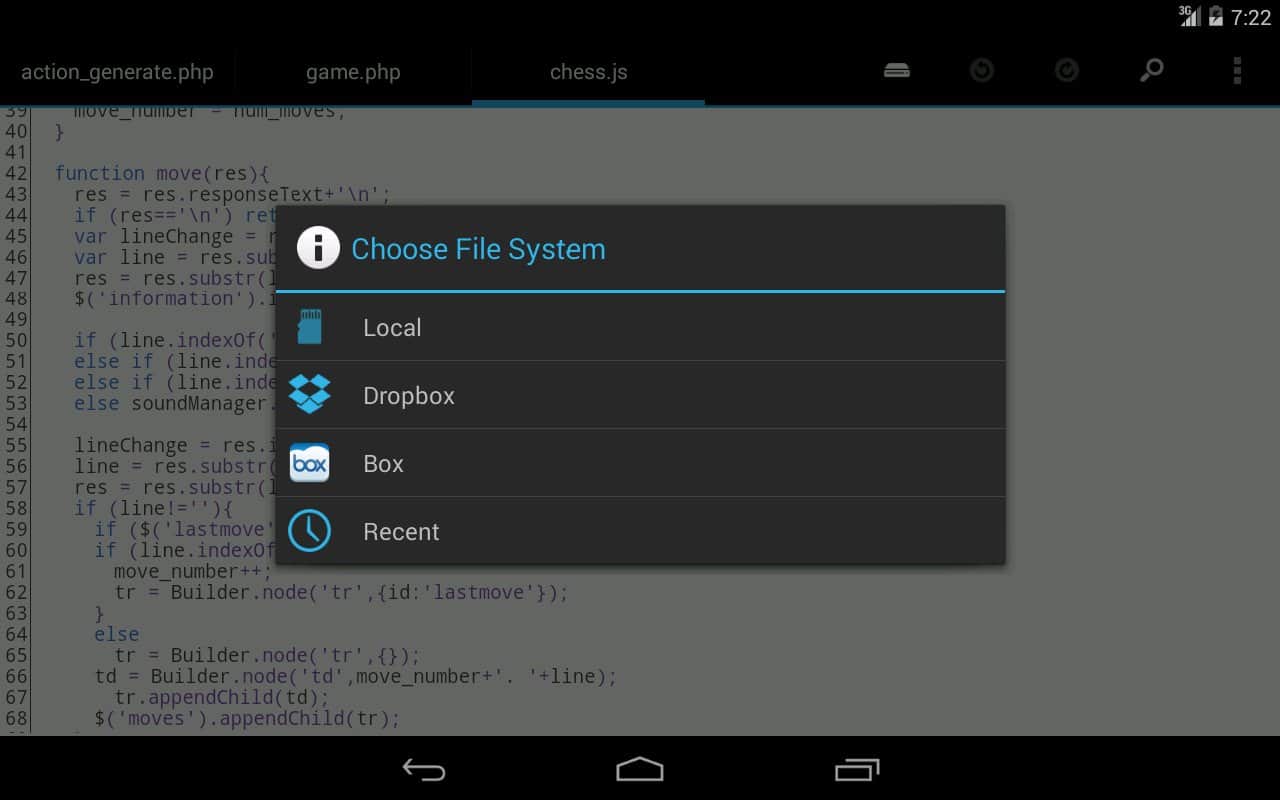Switch to the action_generate.php tab
Screen dimensions: 1280x800
[x=117, y=72]
